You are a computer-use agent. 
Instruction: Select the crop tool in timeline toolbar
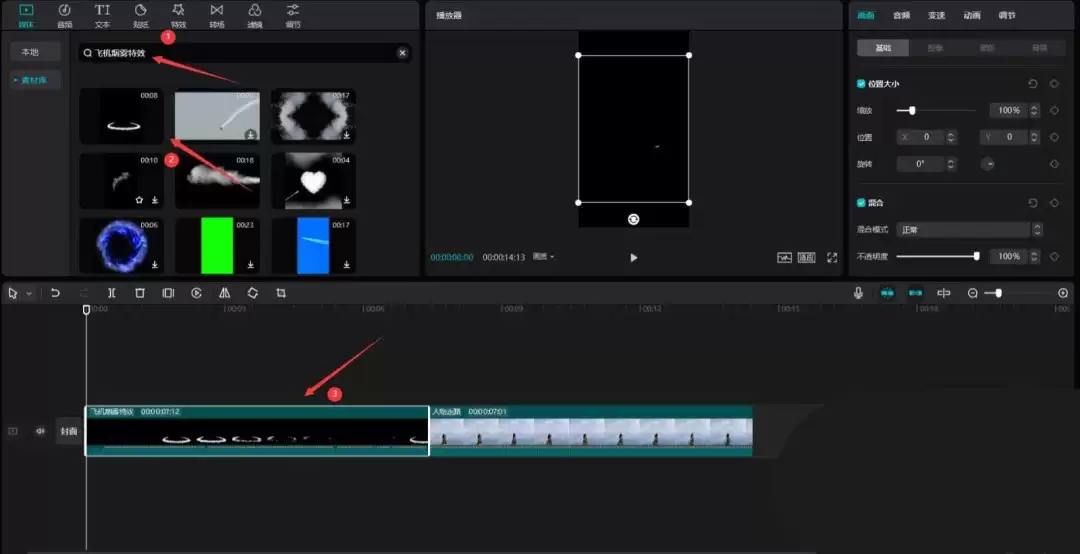[x=281, y=293]
